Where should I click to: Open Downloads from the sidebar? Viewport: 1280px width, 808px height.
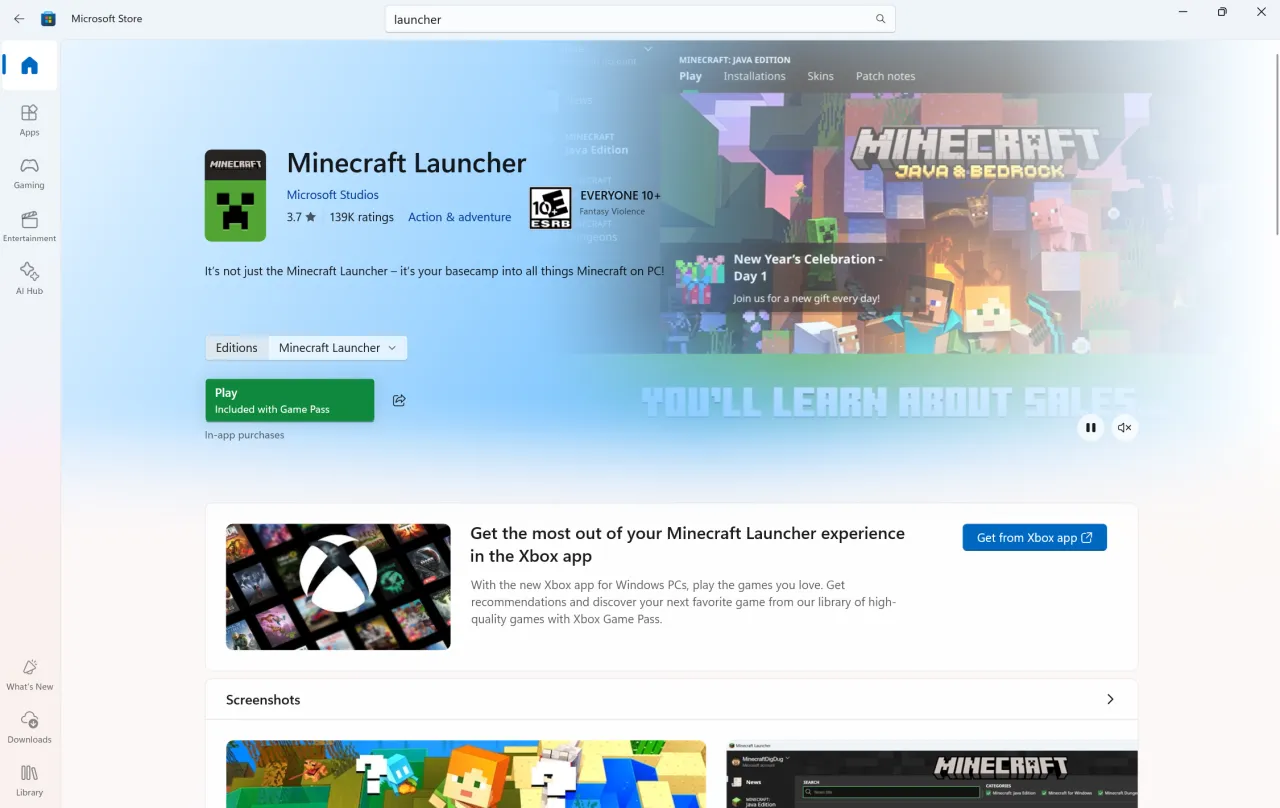coord(29,727)
